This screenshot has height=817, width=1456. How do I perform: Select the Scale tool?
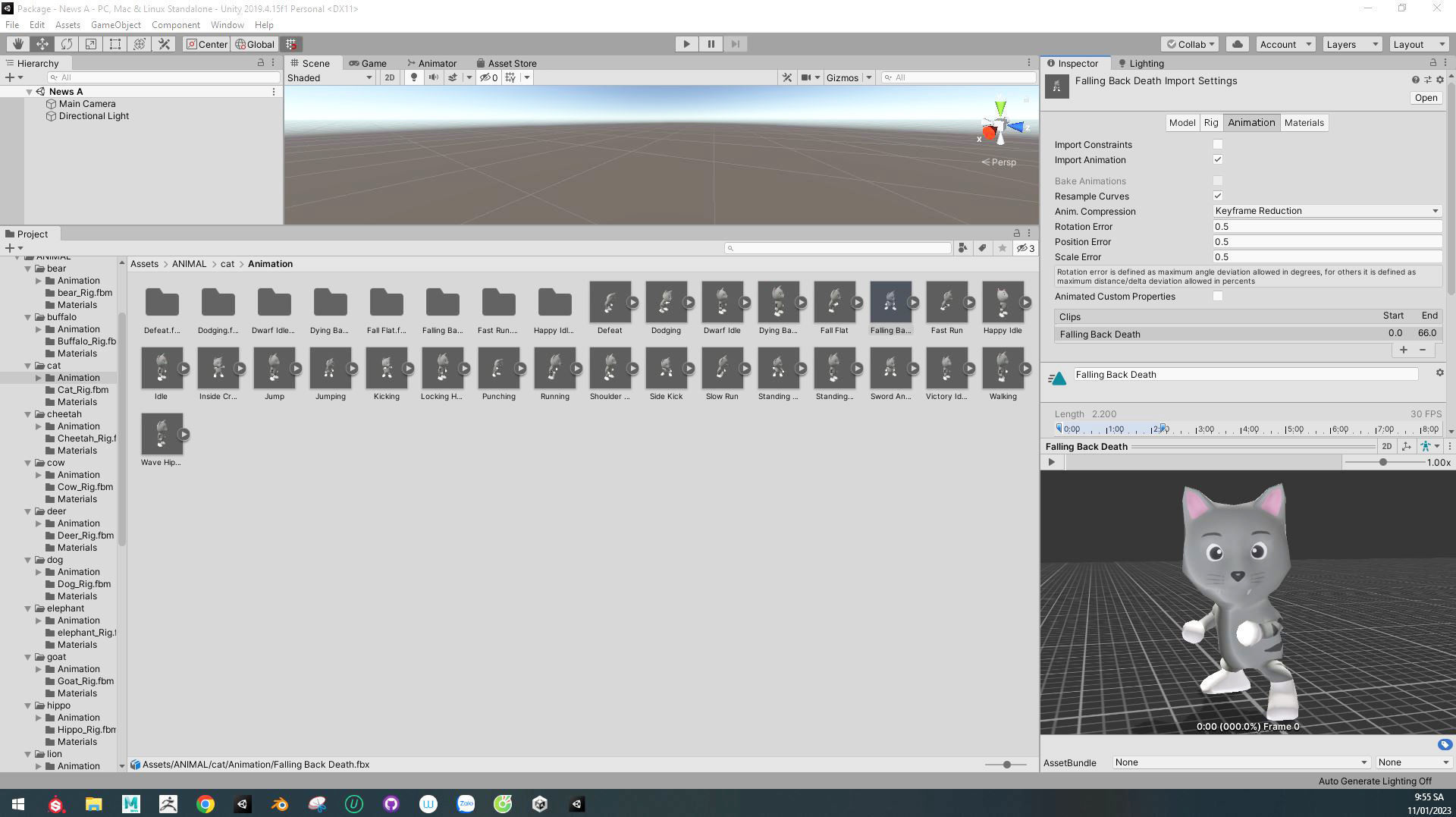(91, 44)
